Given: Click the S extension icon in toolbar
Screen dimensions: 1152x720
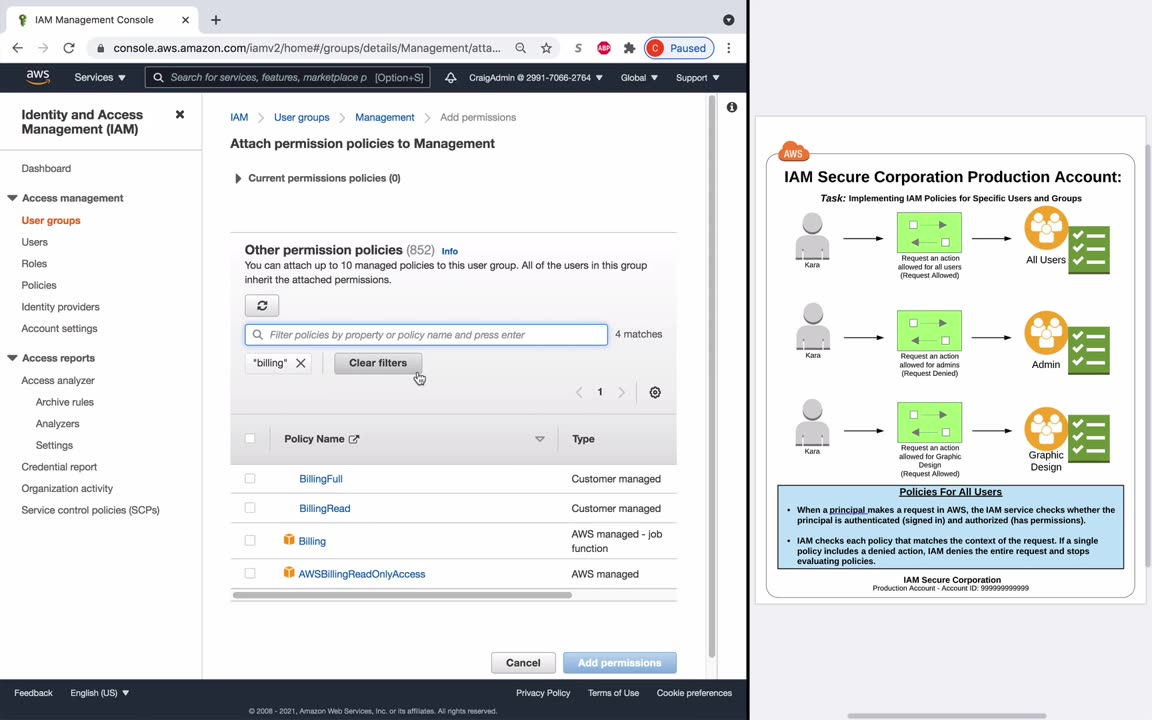Looking at the screenshot, I should [578, 48].
